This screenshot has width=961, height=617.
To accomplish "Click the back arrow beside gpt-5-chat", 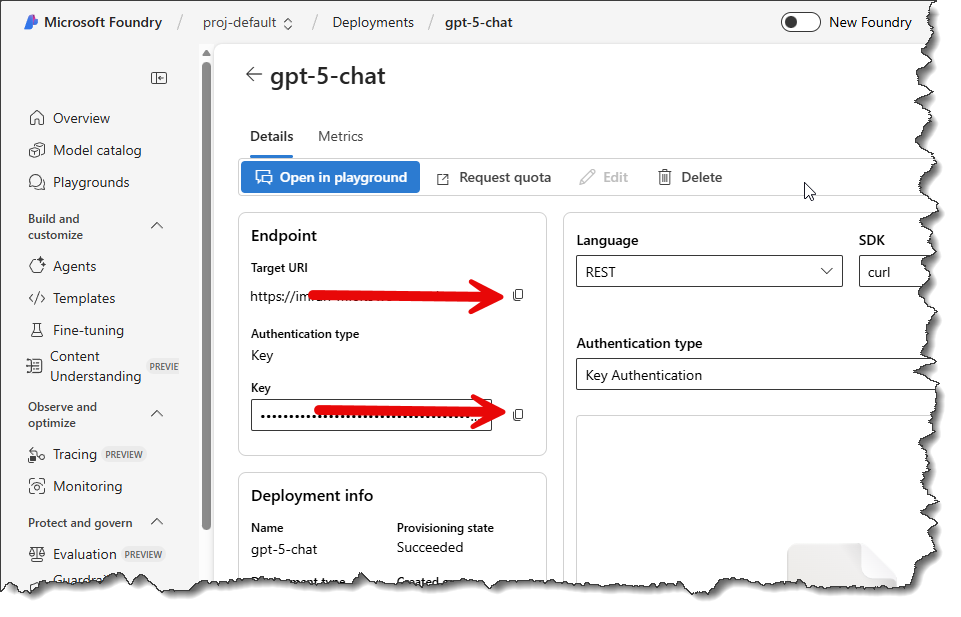I will tap(253, 75).
